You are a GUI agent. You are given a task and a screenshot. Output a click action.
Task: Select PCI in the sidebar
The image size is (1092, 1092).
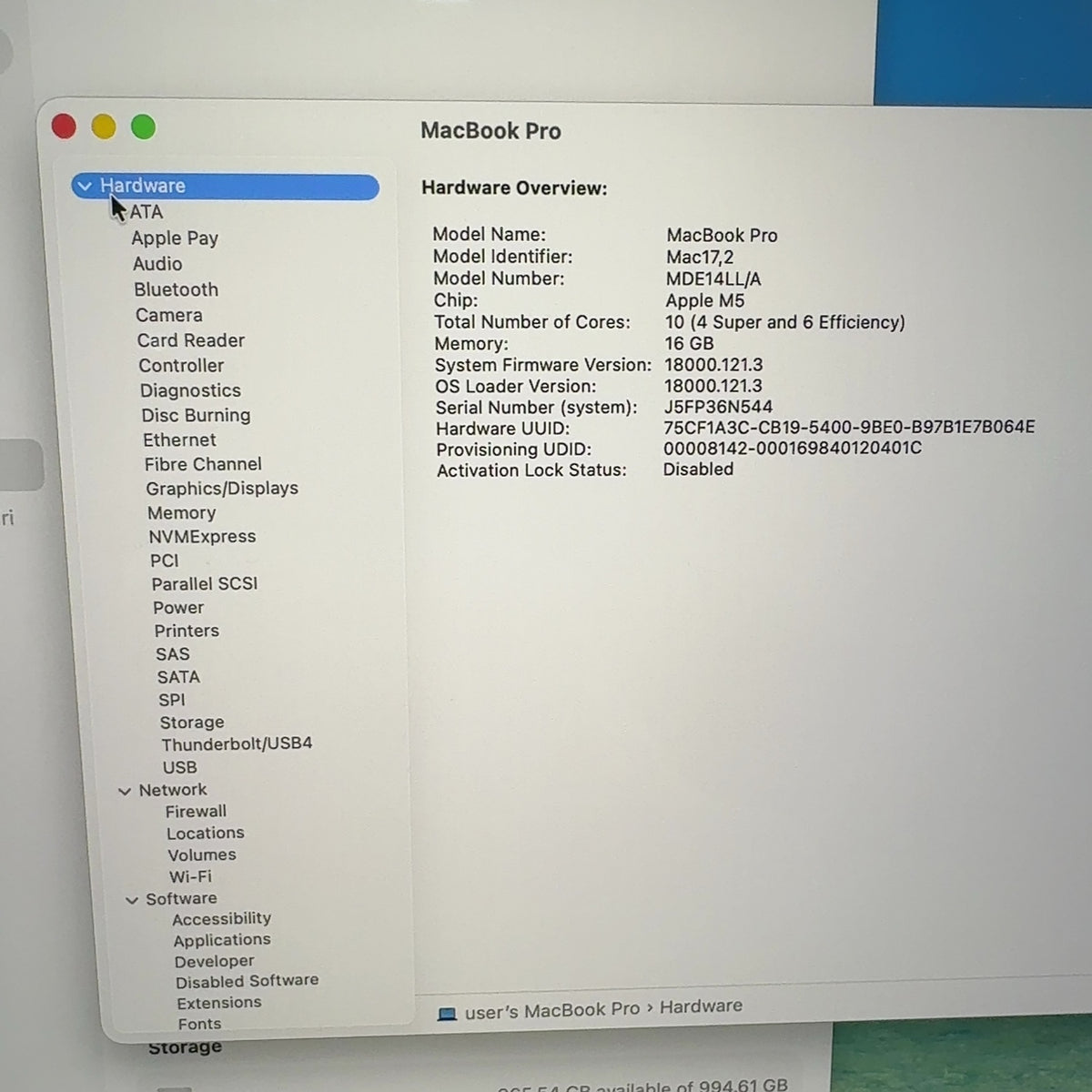coord(165,561)
